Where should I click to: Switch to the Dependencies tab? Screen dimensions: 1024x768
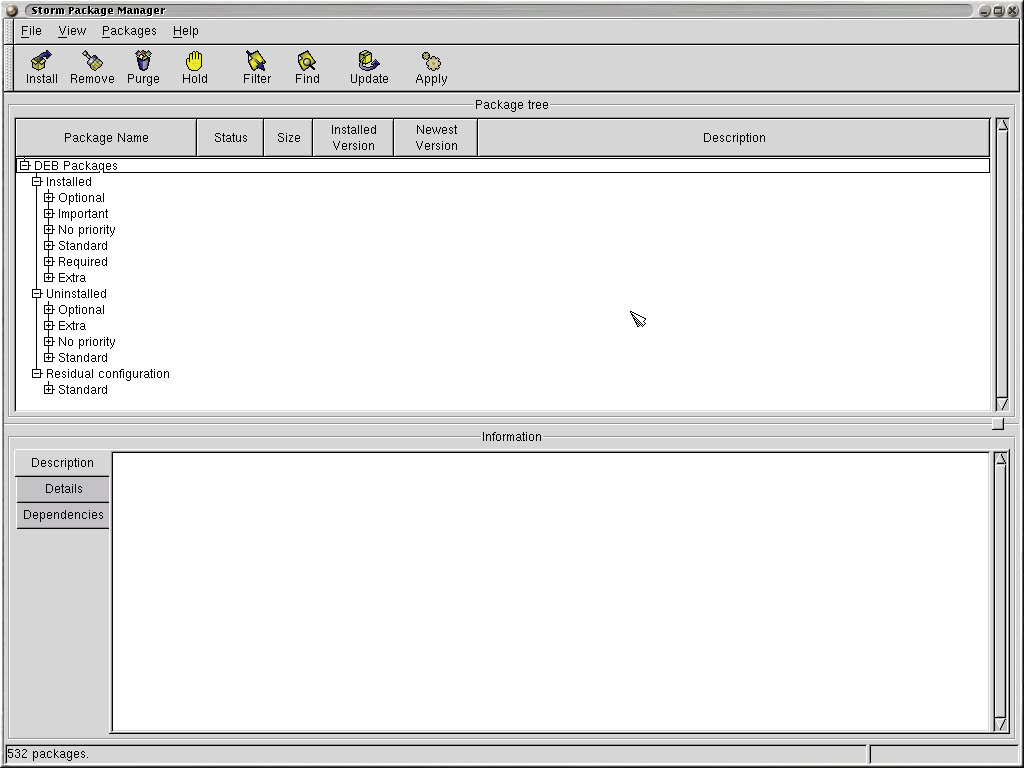pos(63,515)
